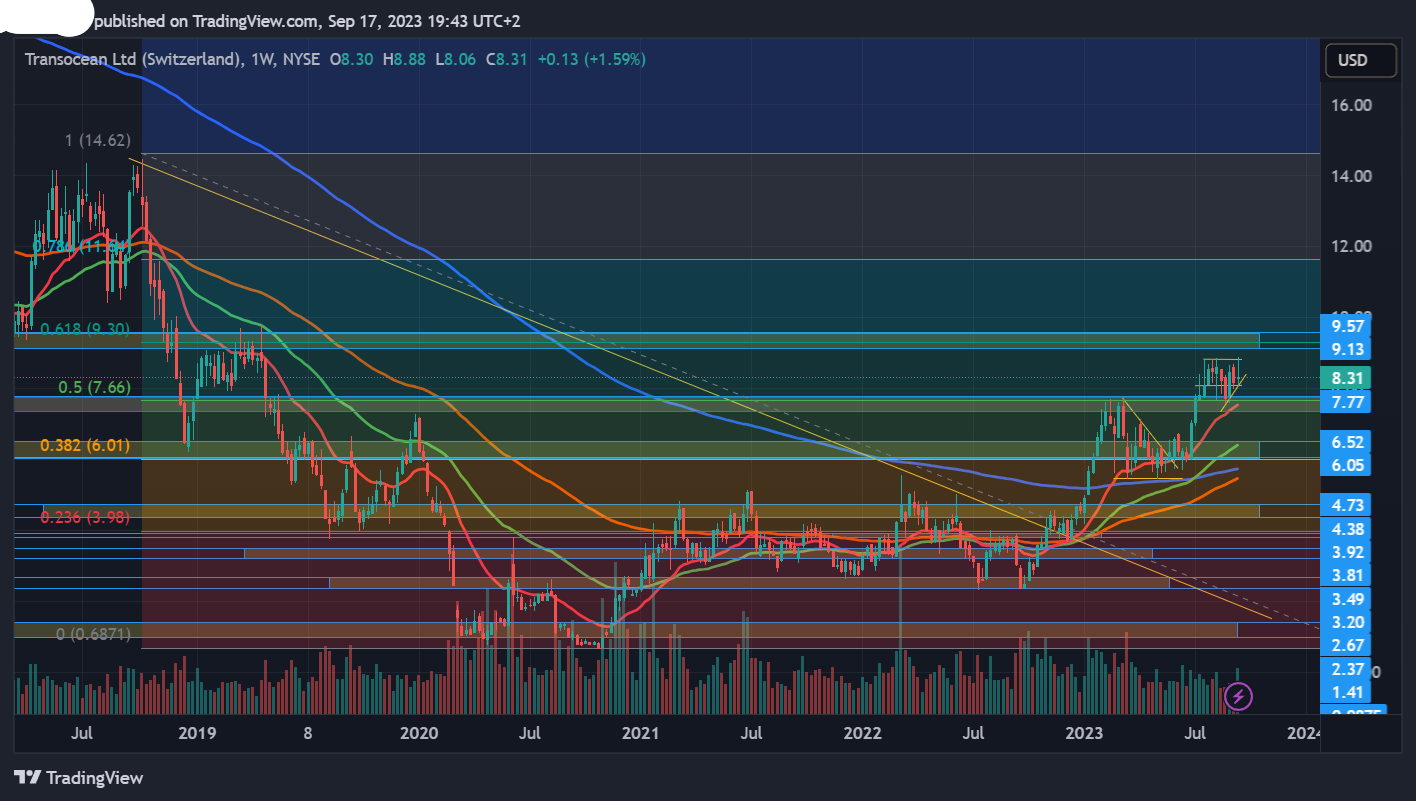Click the Fibonacci 0.5 (7.66) level label

tap(93, 387)
